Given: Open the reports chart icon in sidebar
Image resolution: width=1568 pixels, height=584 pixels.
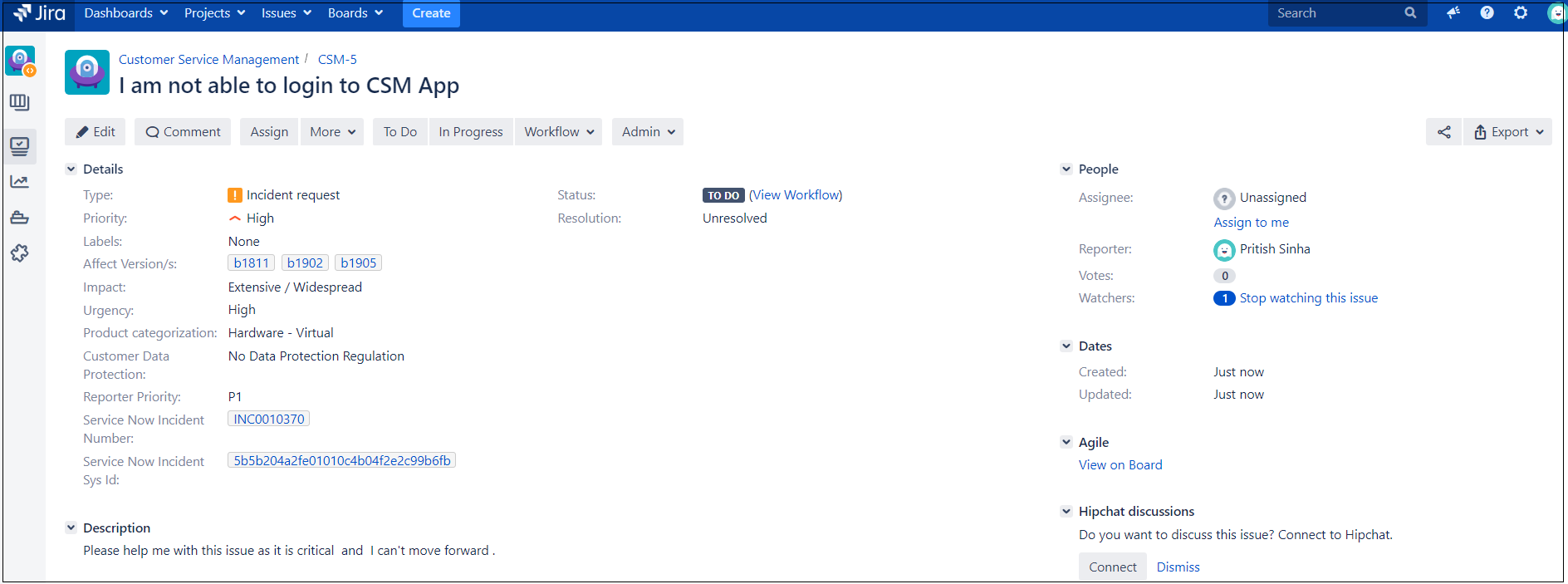Looking at the screenshot, I should pos(20,181).
